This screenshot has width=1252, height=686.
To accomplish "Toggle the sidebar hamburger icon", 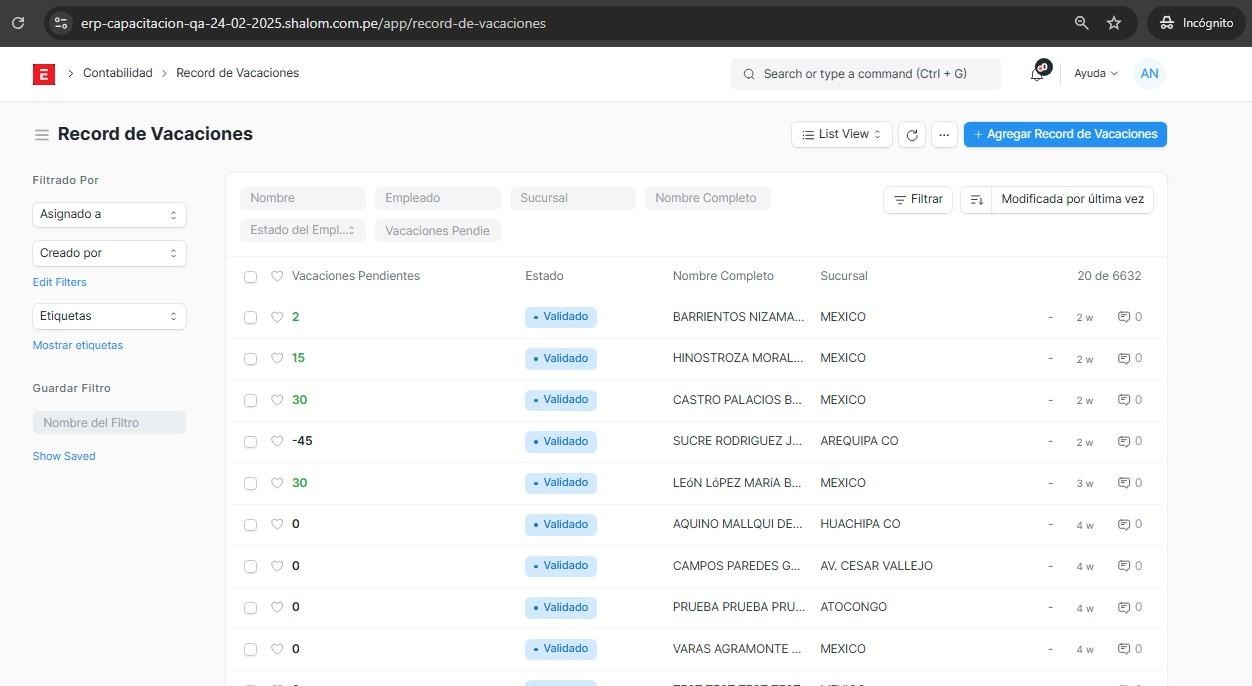I will (41, 135).
